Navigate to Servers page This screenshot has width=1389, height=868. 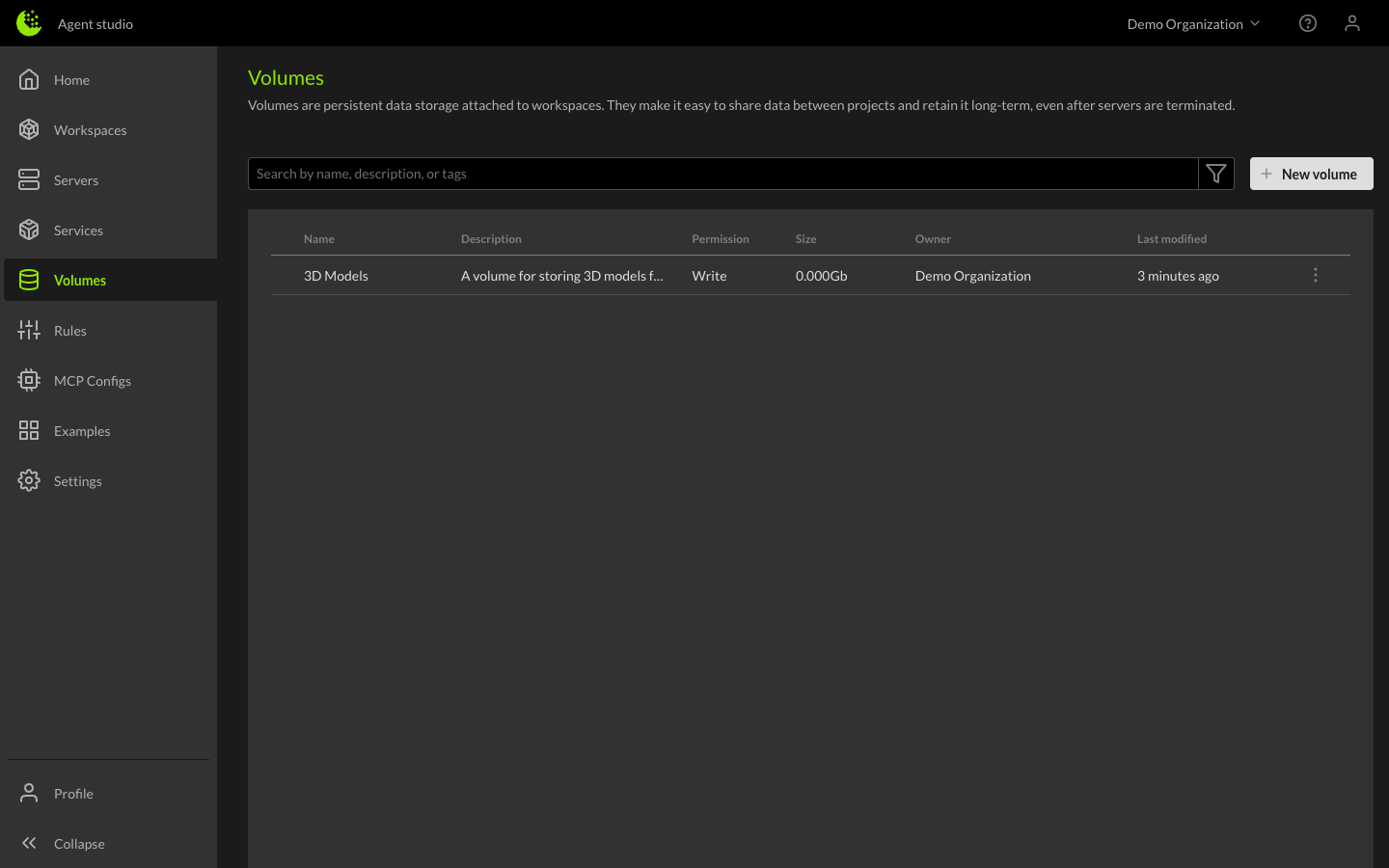coord(75,180)
